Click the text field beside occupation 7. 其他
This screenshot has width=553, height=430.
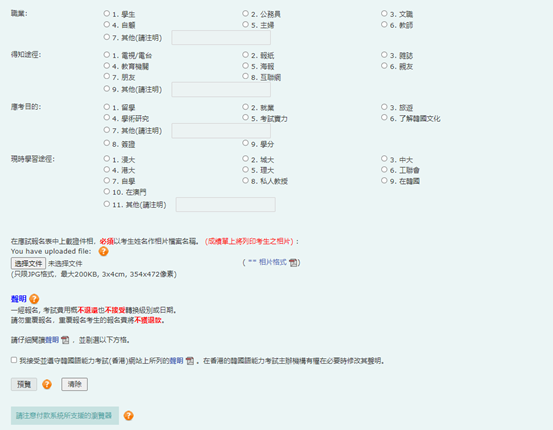(x=221, y=37)
